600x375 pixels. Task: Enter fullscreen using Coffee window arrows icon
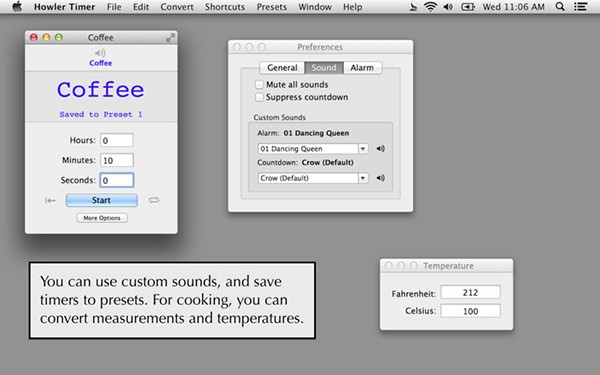click(x=170, y=37)
